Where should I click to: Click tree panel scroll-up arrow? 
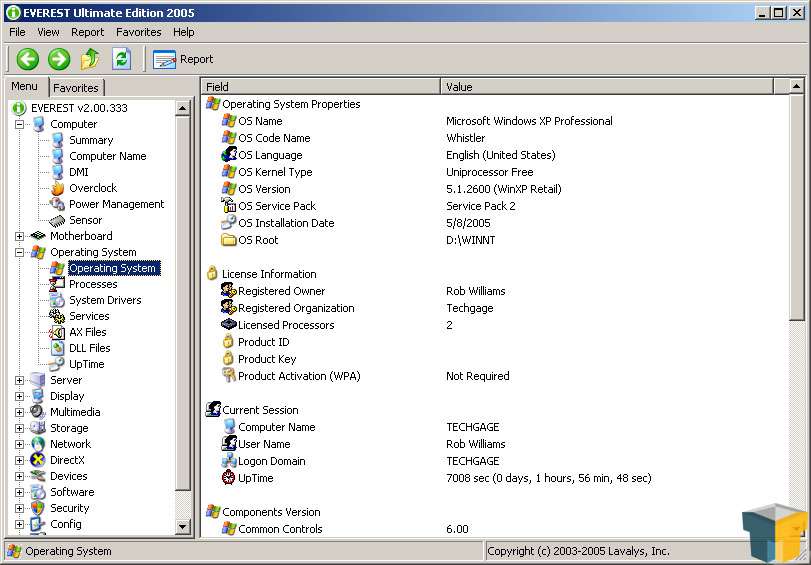[183, 109]
